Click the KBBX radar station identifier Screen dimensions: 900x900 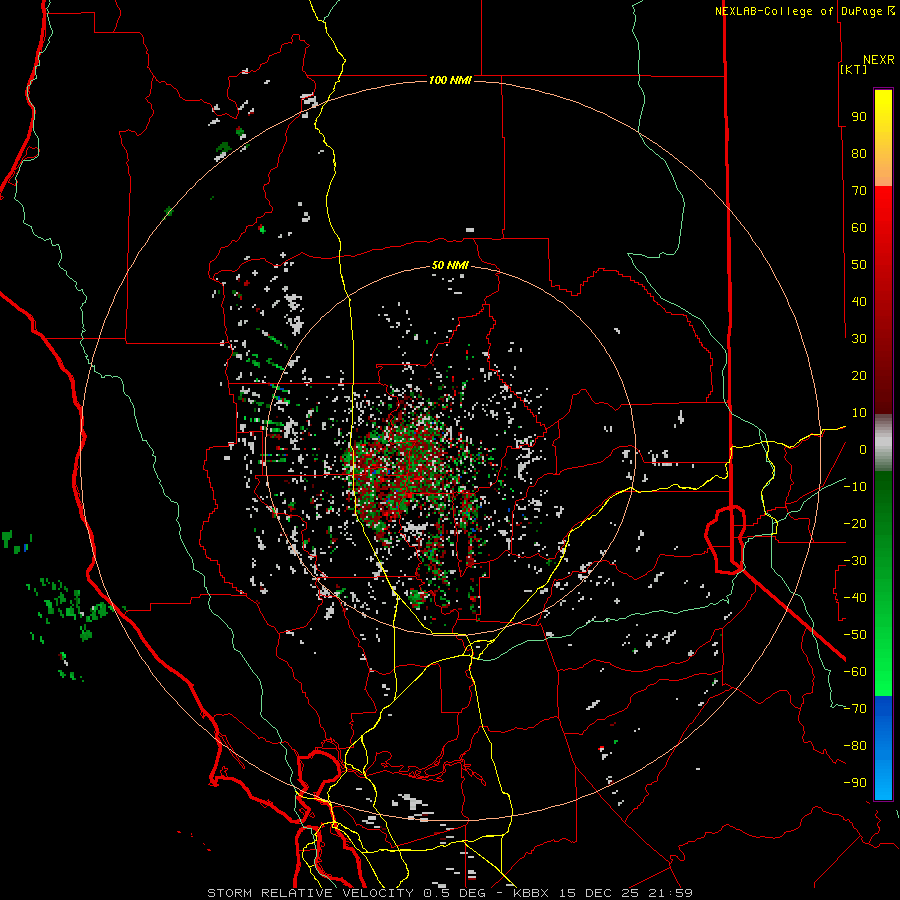[x=530, y=893]
